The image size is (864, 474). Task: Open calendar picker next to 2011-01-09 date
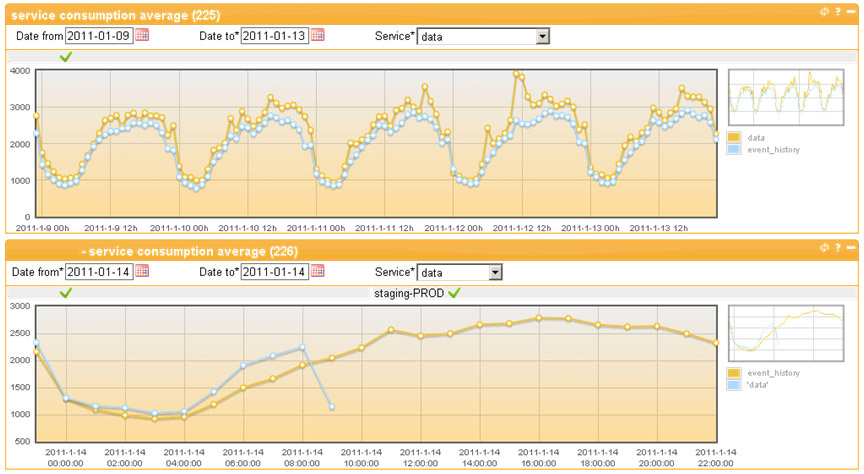[x=142, y=35]
